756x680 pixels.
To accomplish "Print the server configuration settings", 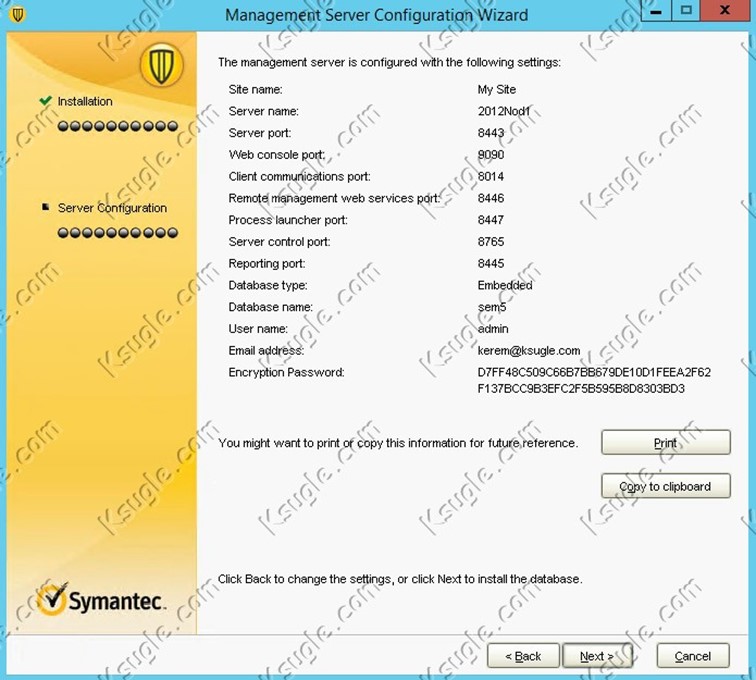I will coord(666,442).
